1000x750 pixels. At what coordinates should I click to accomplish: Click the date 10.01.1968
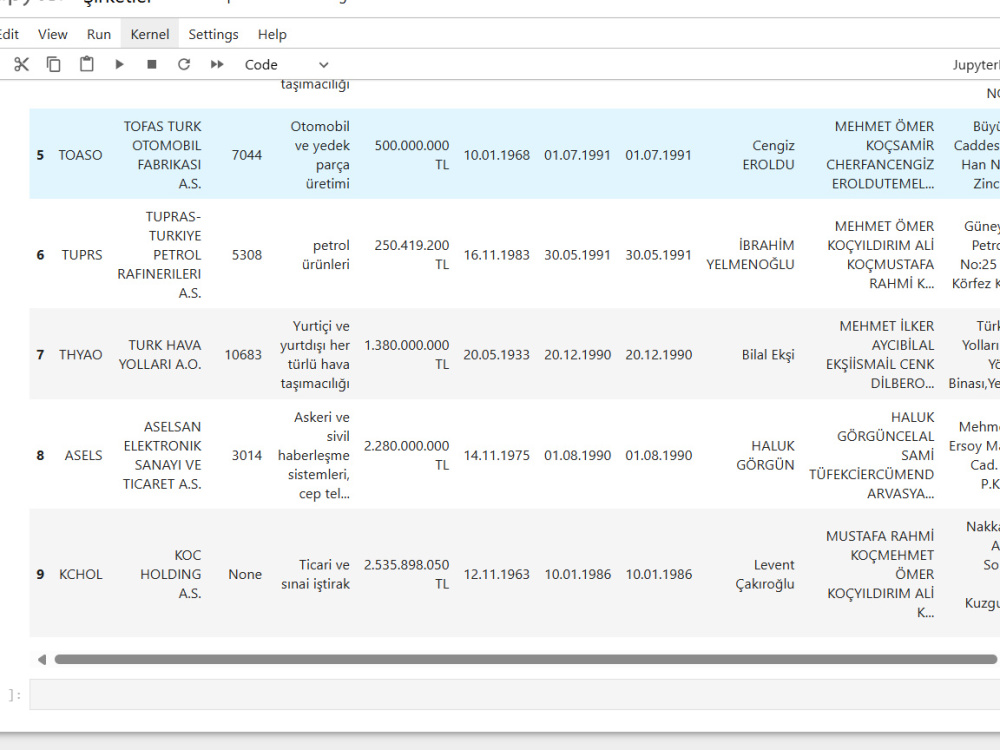coord(496,155)
